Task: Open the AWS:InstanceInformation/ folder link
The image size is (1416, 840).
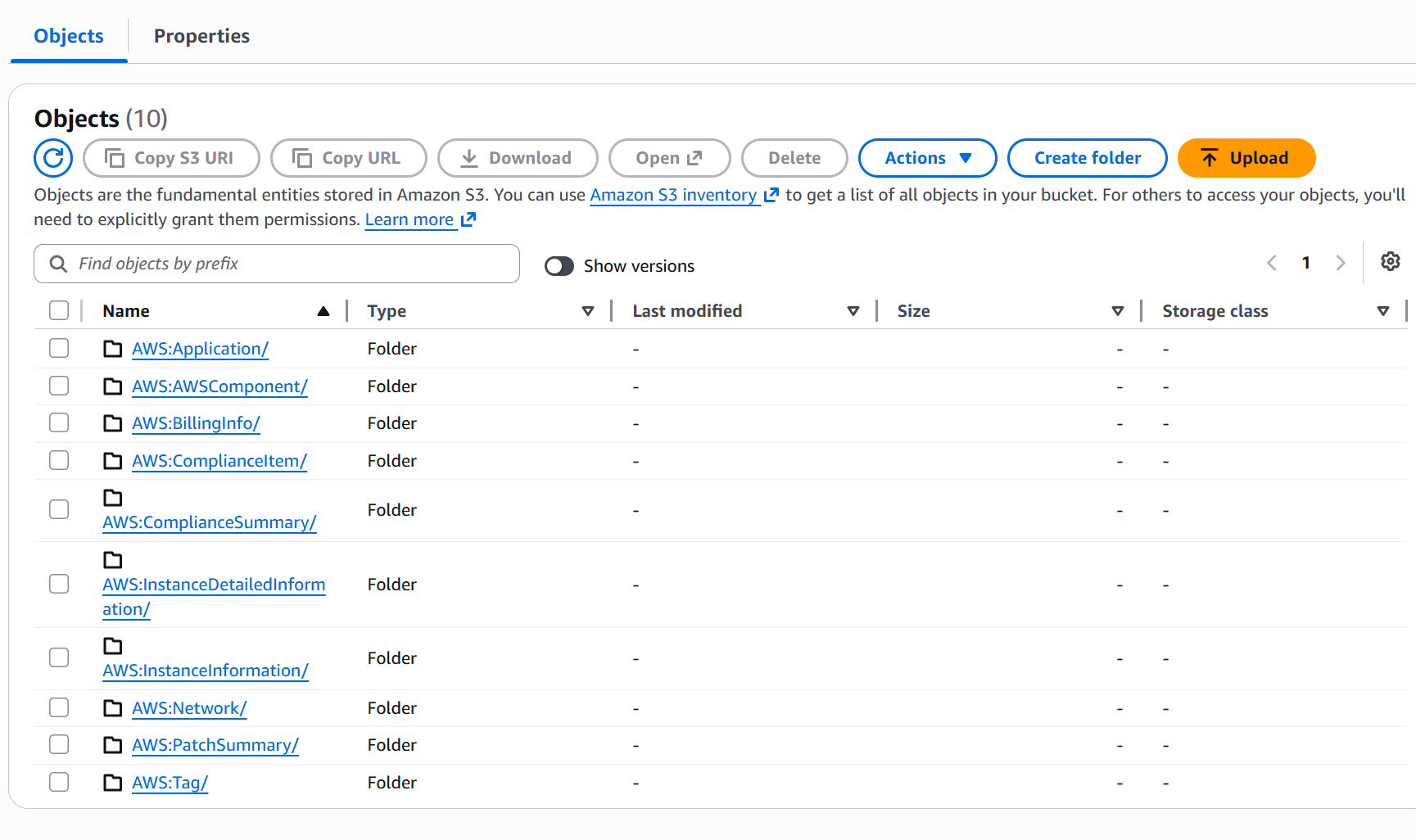Action: [206, 671]
